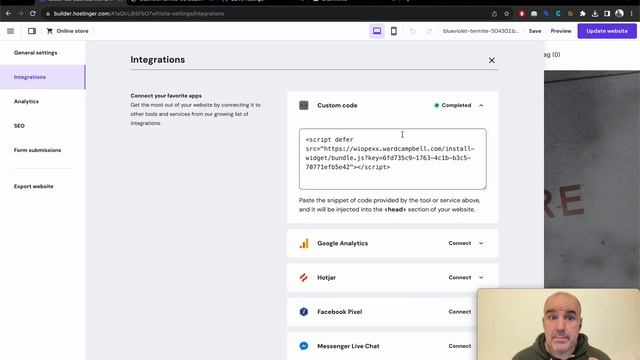This screenshot has width=640, height=360.
Task: Click the undo arrow icon
Action: point(413,31)
